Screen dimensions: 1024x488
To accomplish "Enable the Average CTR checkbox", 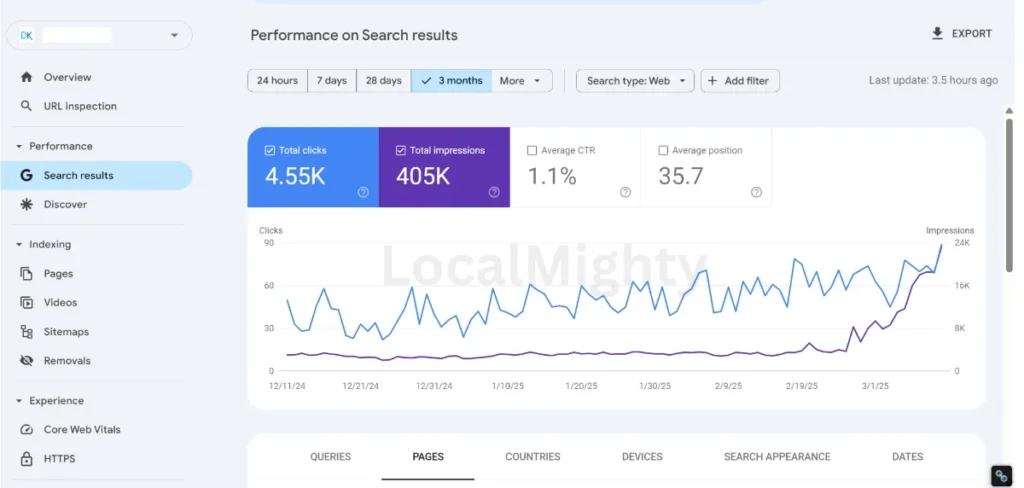I will (x=532, y=151).
